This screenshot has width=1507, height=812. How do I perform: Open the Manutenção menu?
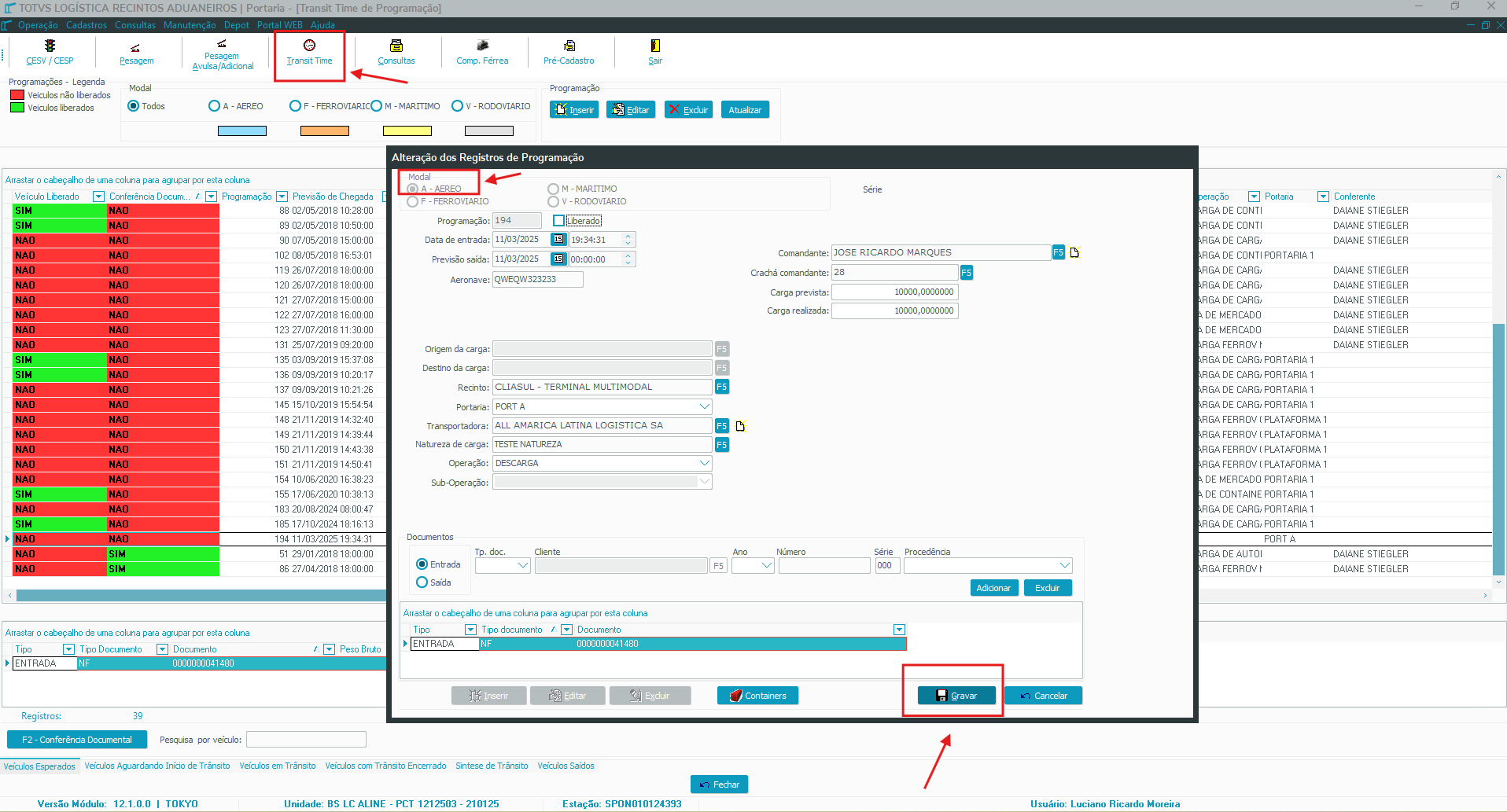(190, 25)
